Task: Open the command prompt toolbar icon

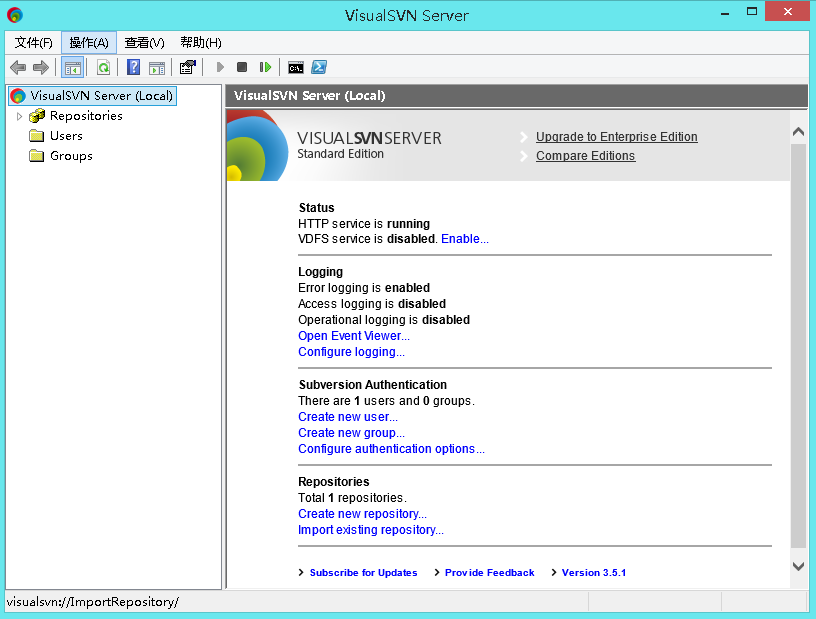Action: (295, 67)
